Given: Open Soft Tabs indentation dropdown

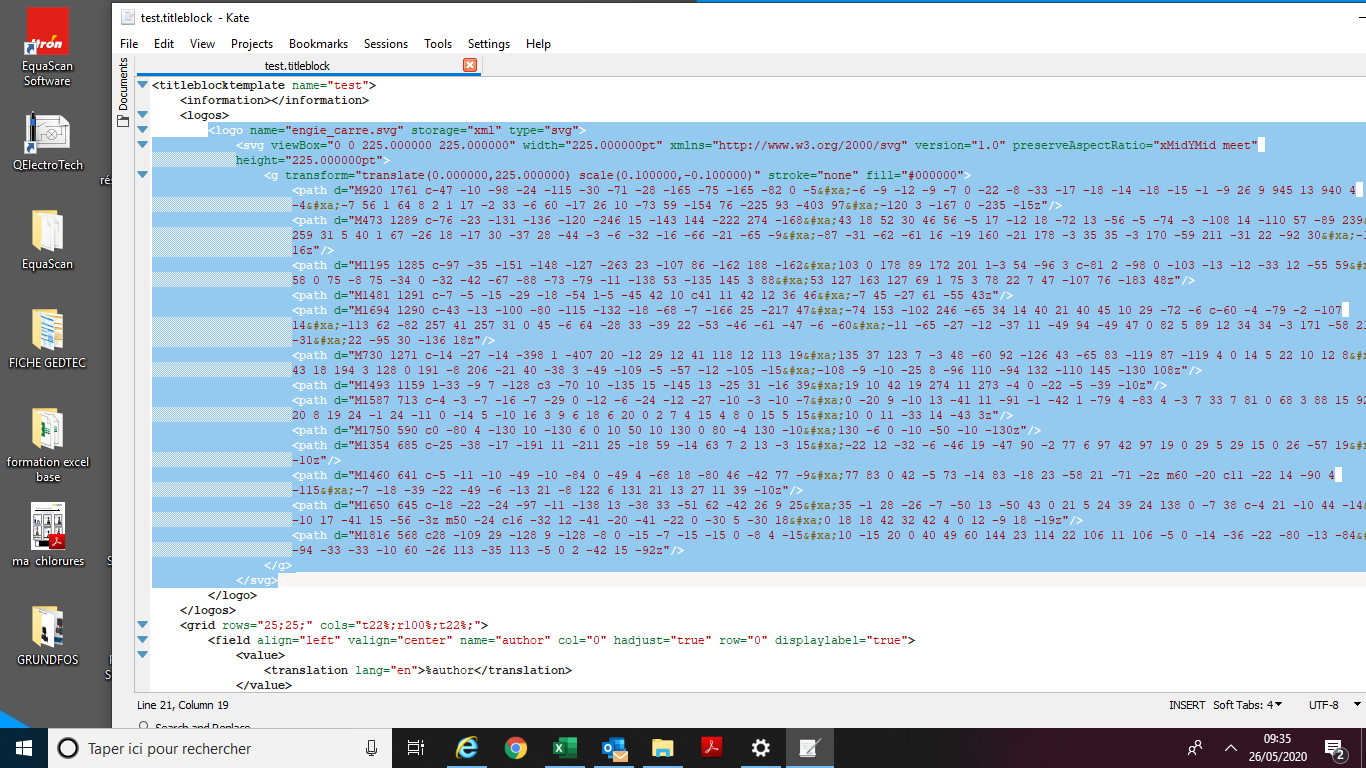Looking at the screenshot, I should point(1248,705).
